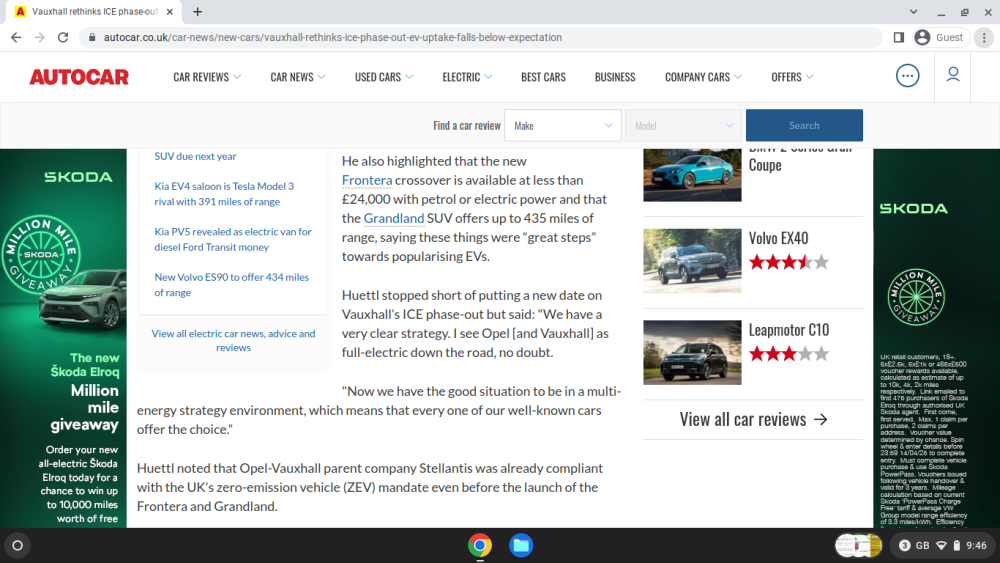The width and height of the screenshot is (1000, 563).
Task: Click the Search button
Action: point(804,126)
